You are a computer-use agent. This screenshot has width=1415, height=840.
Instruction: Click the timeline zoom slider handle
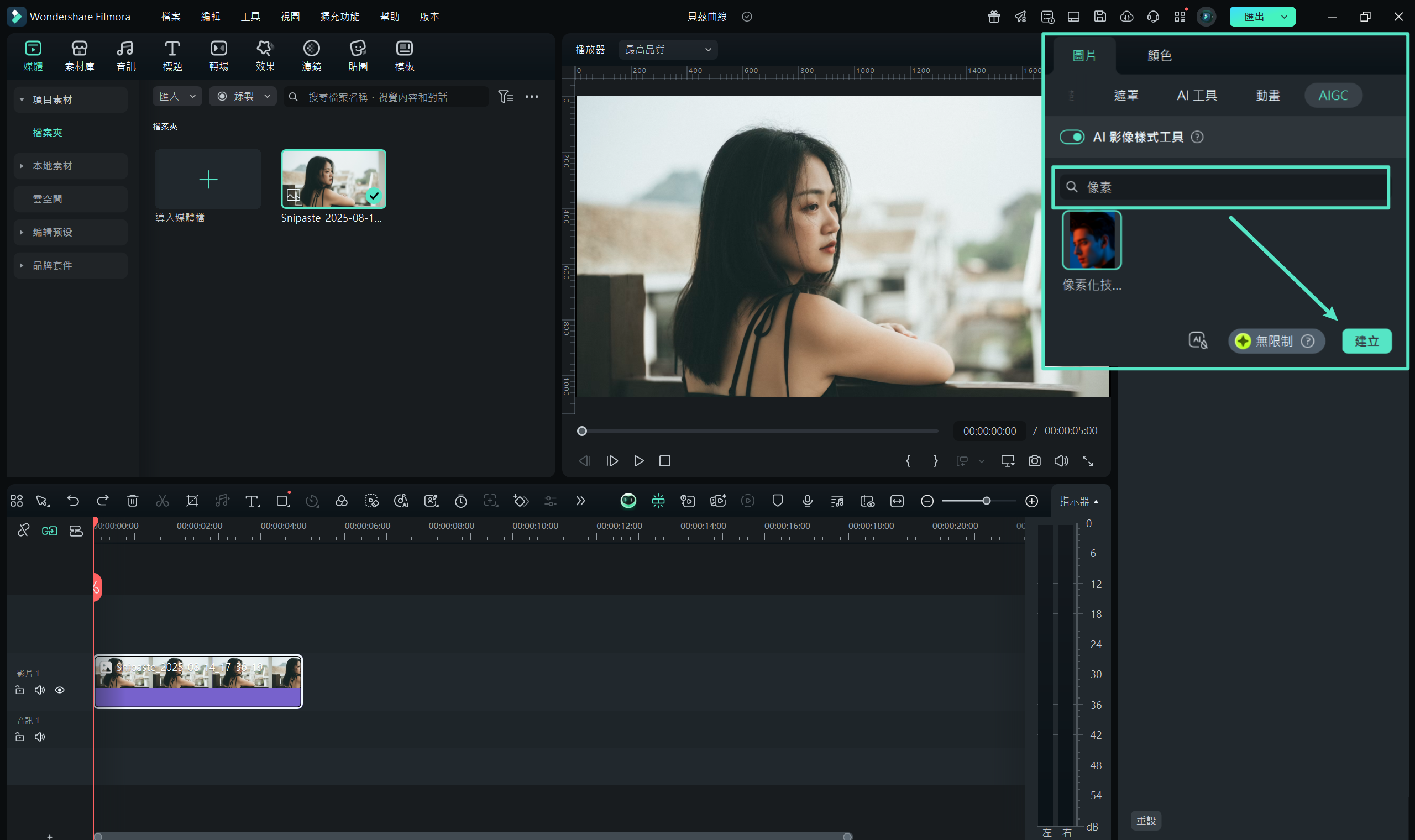pos(986,500)
